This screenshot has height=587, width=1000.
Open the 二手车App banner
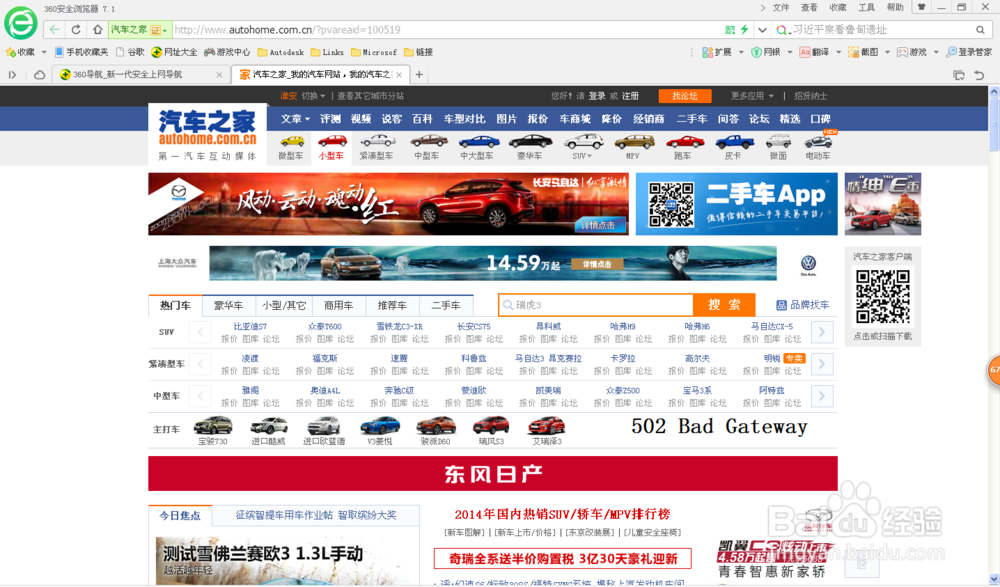[x=737, y=204]
